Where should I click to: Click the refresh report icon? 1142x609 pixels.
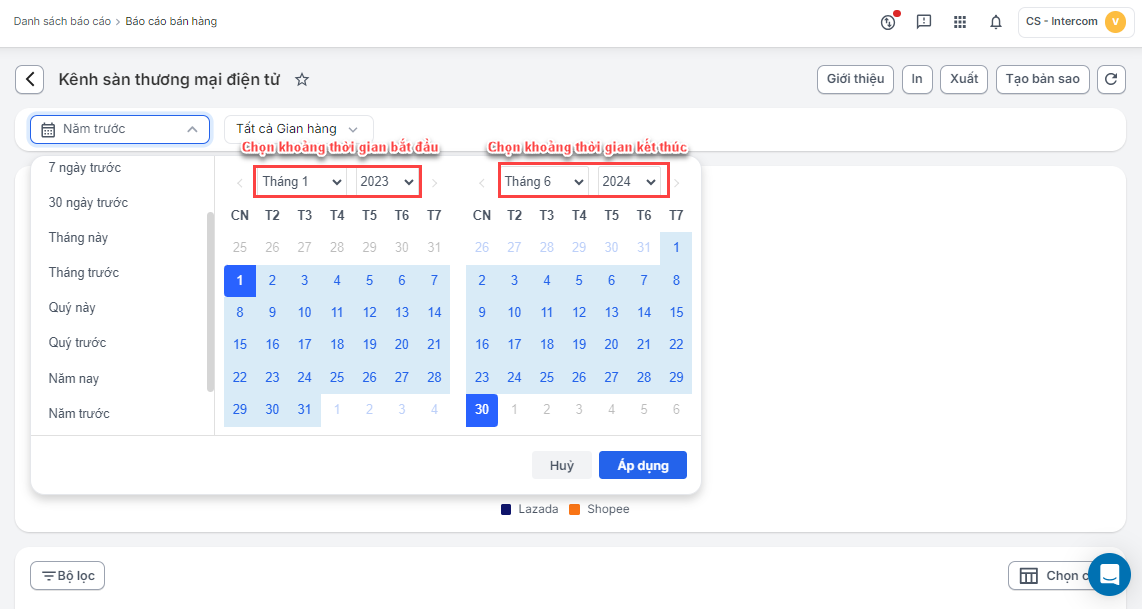pyautogui.click(x=1111, y=80)
